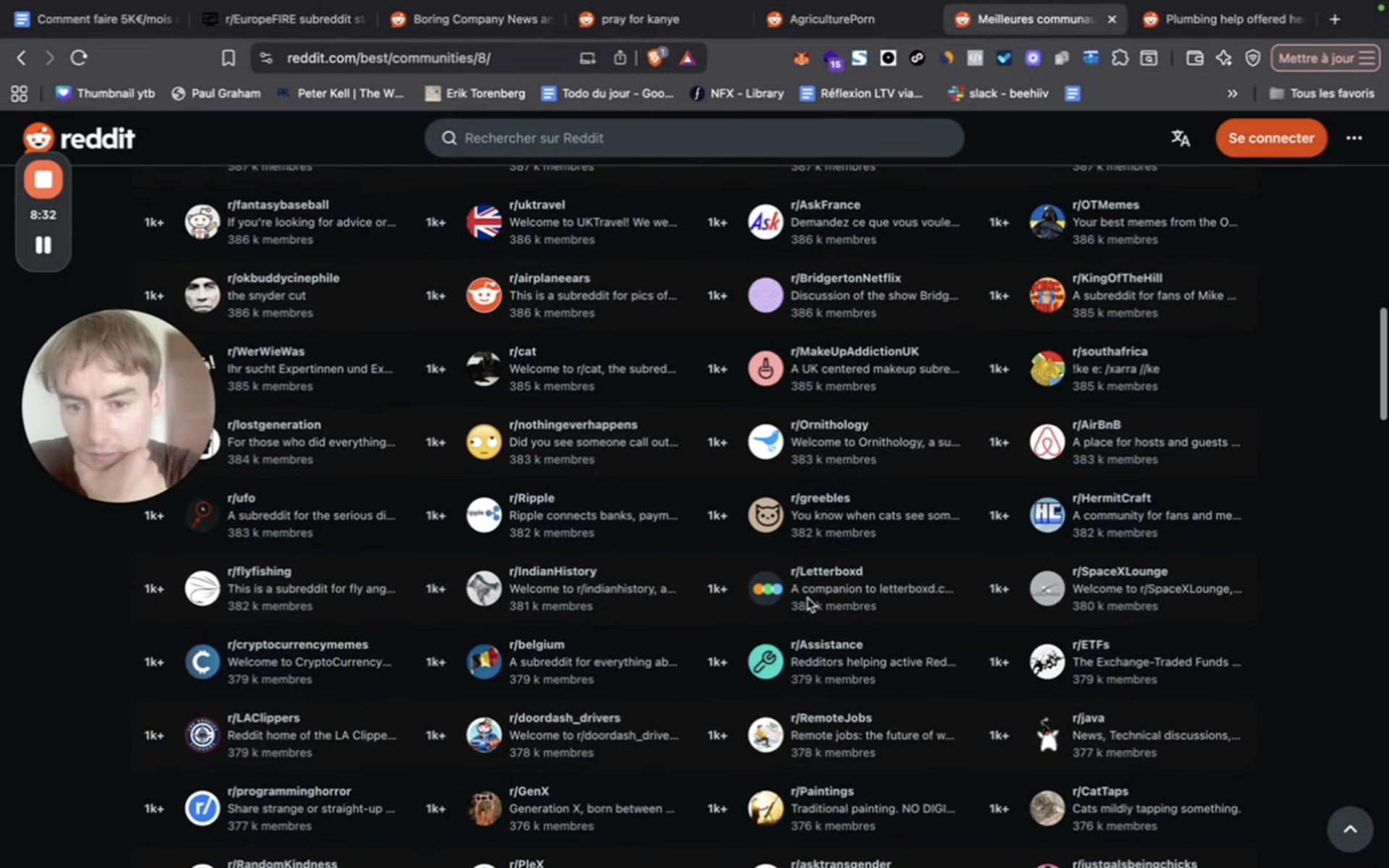Click the Brave shields lion icon
1389x868 pixels.
pyautogui.click(x=655, y=58)
